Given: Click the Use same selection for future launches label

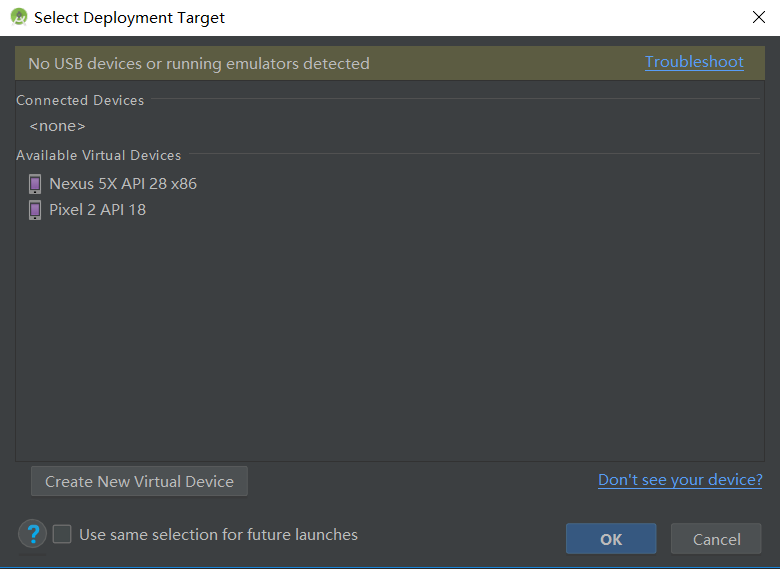Looking at the screenshot, I should pos(218,535).
